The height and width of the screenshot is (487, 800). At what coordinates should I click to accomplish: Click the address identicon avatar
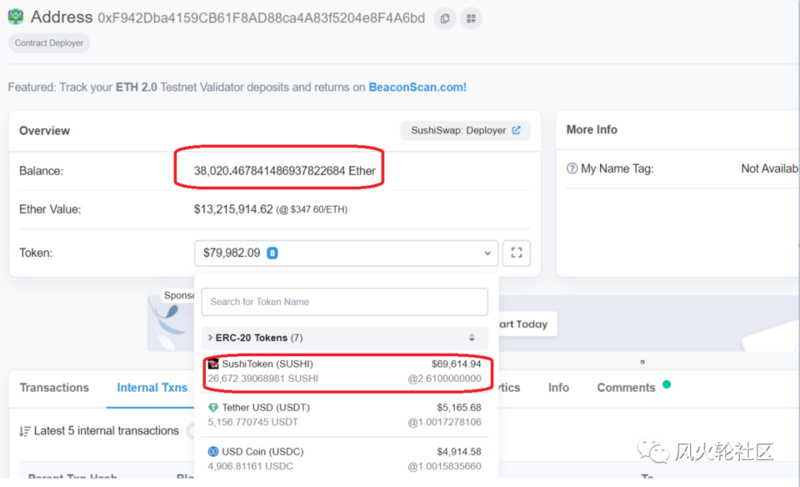pos(17,17)
